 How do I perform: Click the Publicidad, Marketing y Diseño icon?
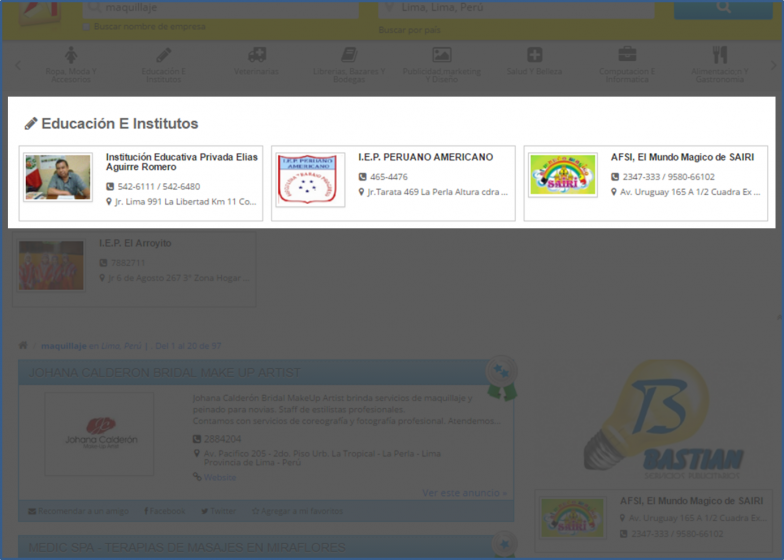point(441,55)
